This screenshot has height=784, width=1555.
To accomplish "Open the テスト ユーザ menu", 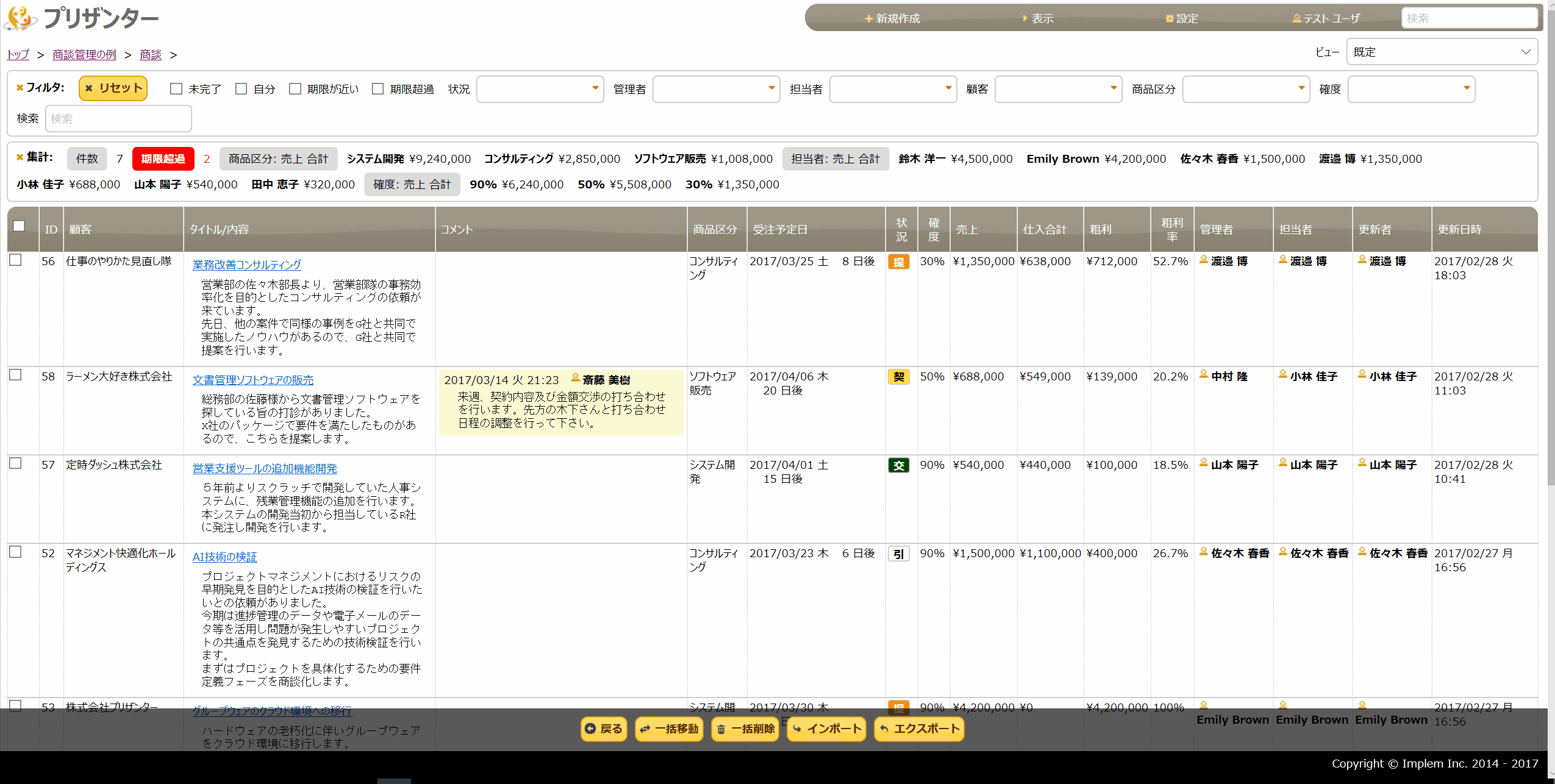I will [x=1326, y=19].
